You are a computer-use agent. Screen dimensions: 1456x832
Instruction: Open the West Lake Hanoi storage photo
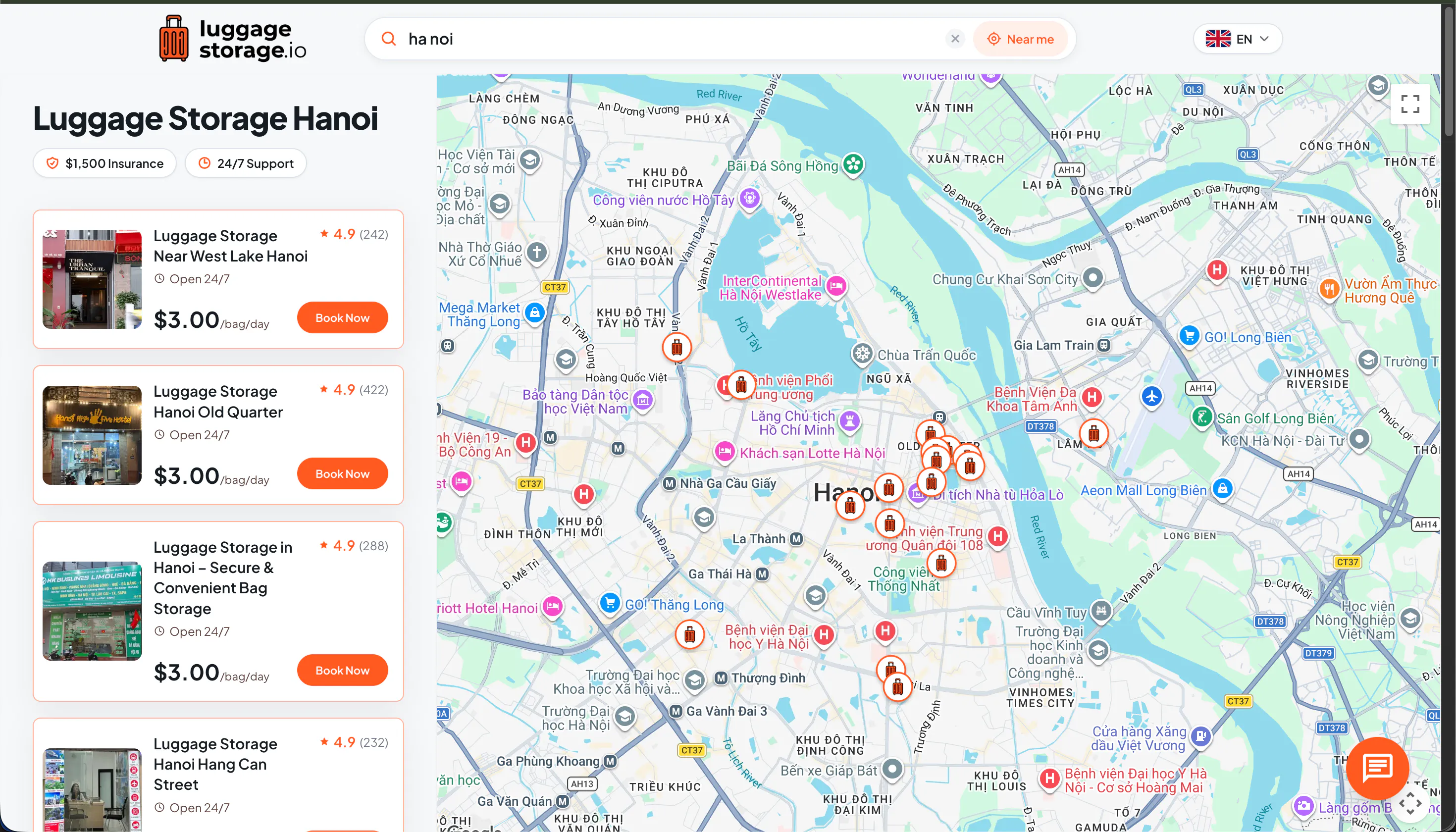(92, 279)
